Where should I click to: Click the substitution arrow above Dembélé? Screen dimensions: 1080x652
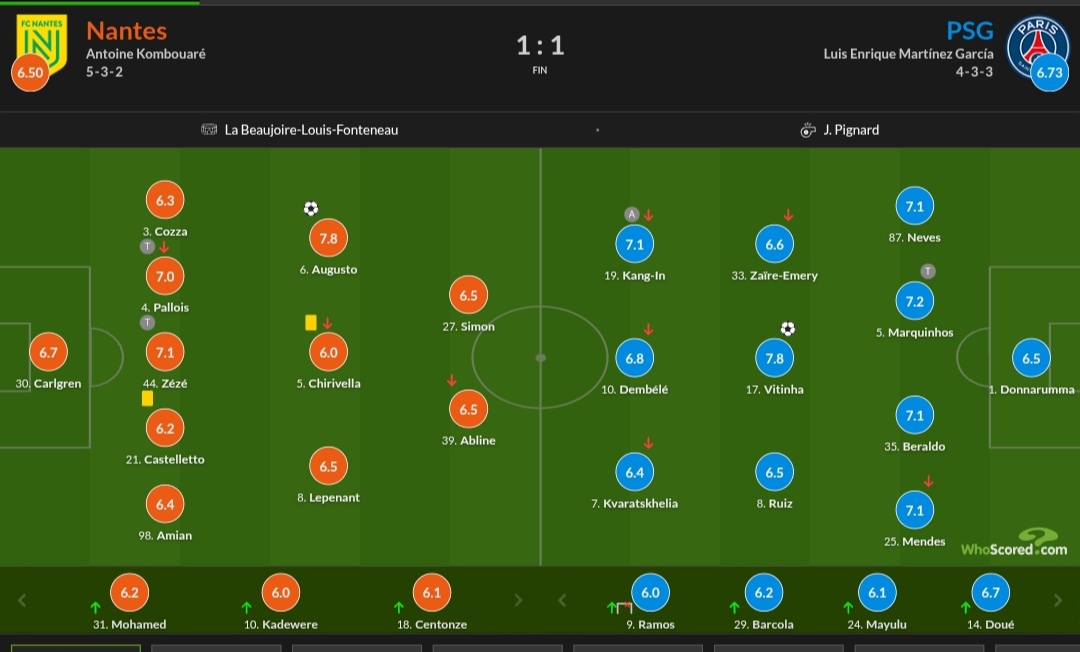(x=648, y=329)
